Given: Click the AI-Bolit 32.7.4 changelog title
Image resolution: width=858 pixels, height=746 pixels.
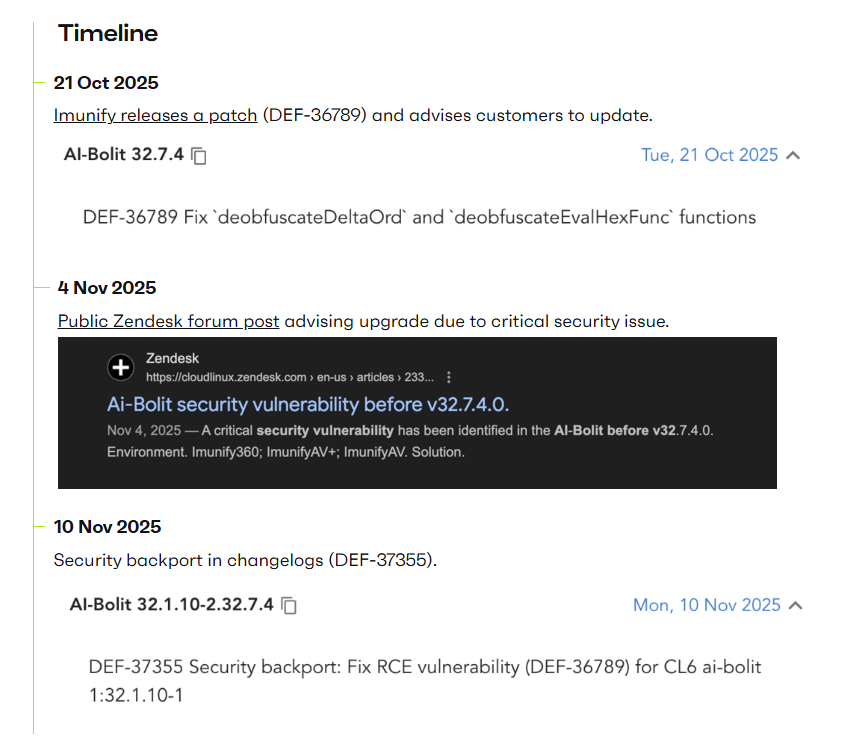Looking at the screenshot, I should pyautogui.click(x=123, y=155).
